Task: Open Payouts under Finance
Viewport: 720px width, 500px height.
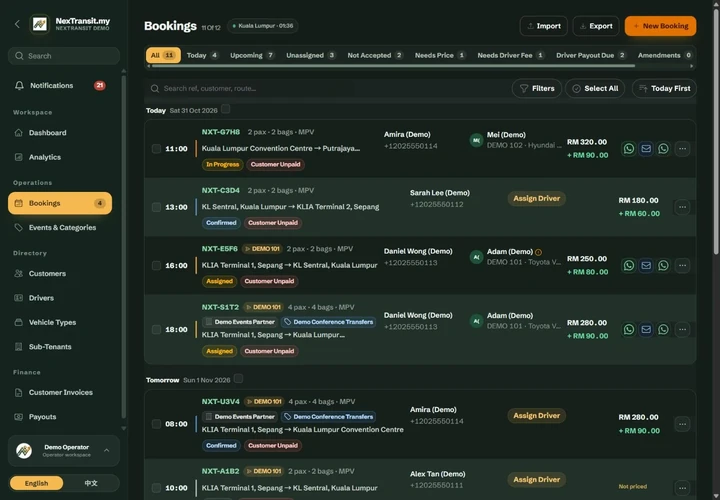Action: coord(60,416)
